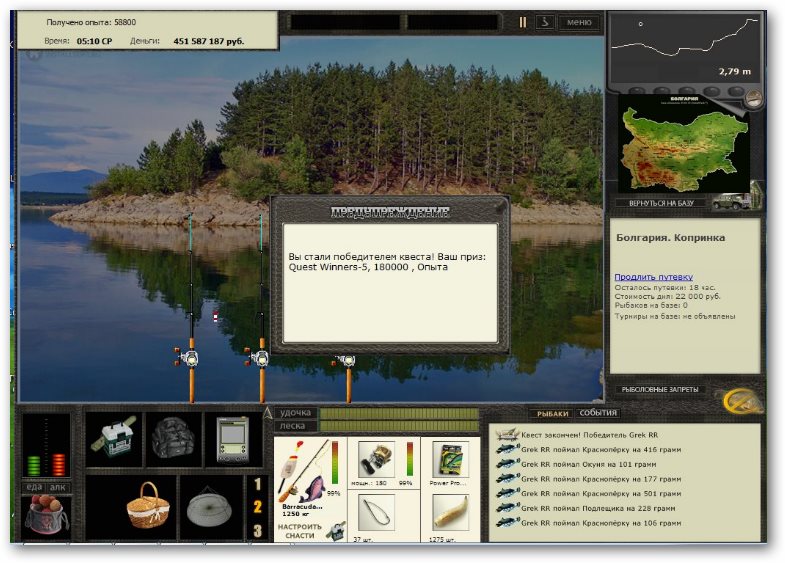Open the меню button

click(579, 23)
